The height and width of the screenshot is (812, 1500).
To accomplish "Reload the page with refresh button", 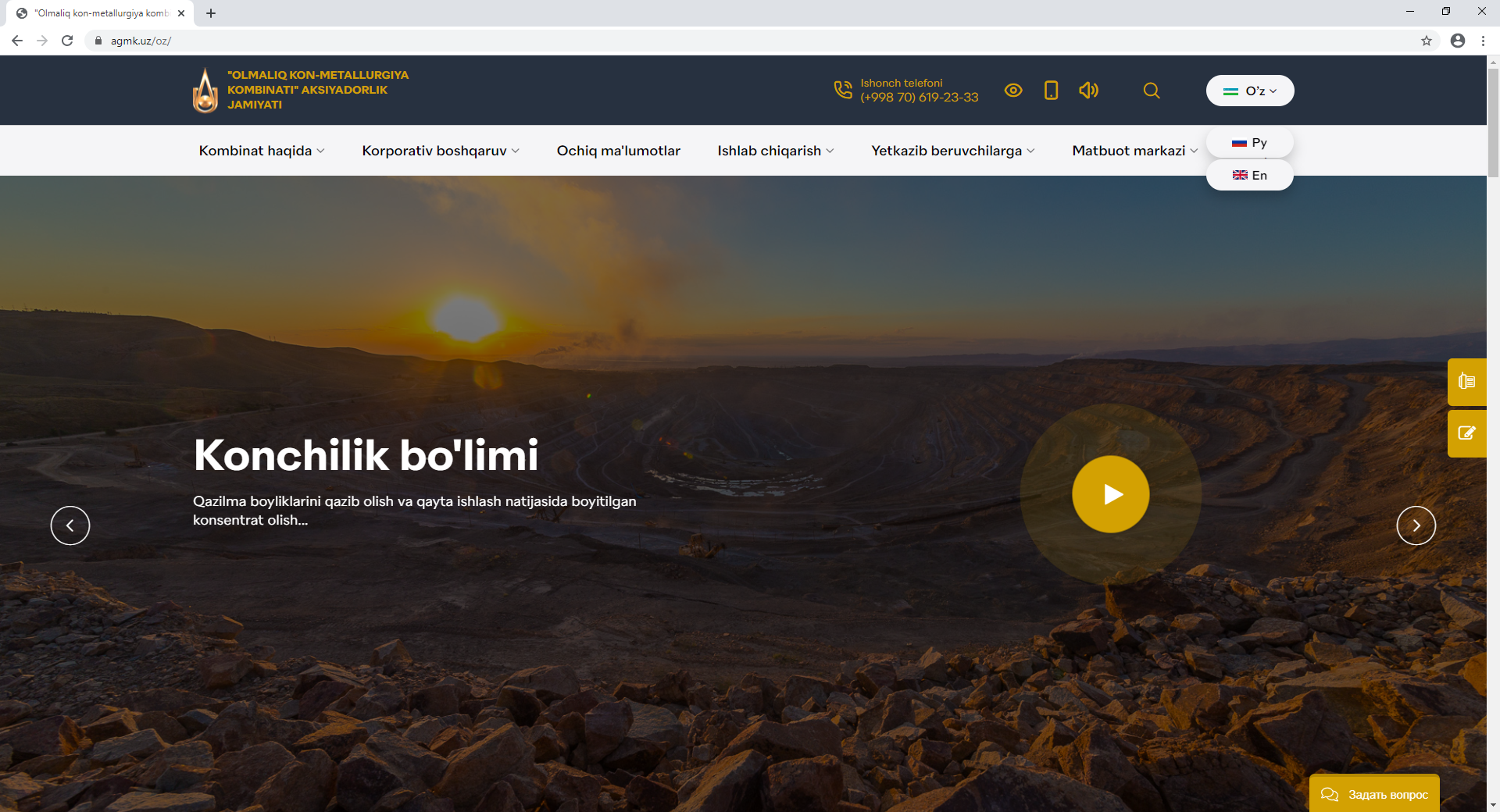I will coord(67,41).
